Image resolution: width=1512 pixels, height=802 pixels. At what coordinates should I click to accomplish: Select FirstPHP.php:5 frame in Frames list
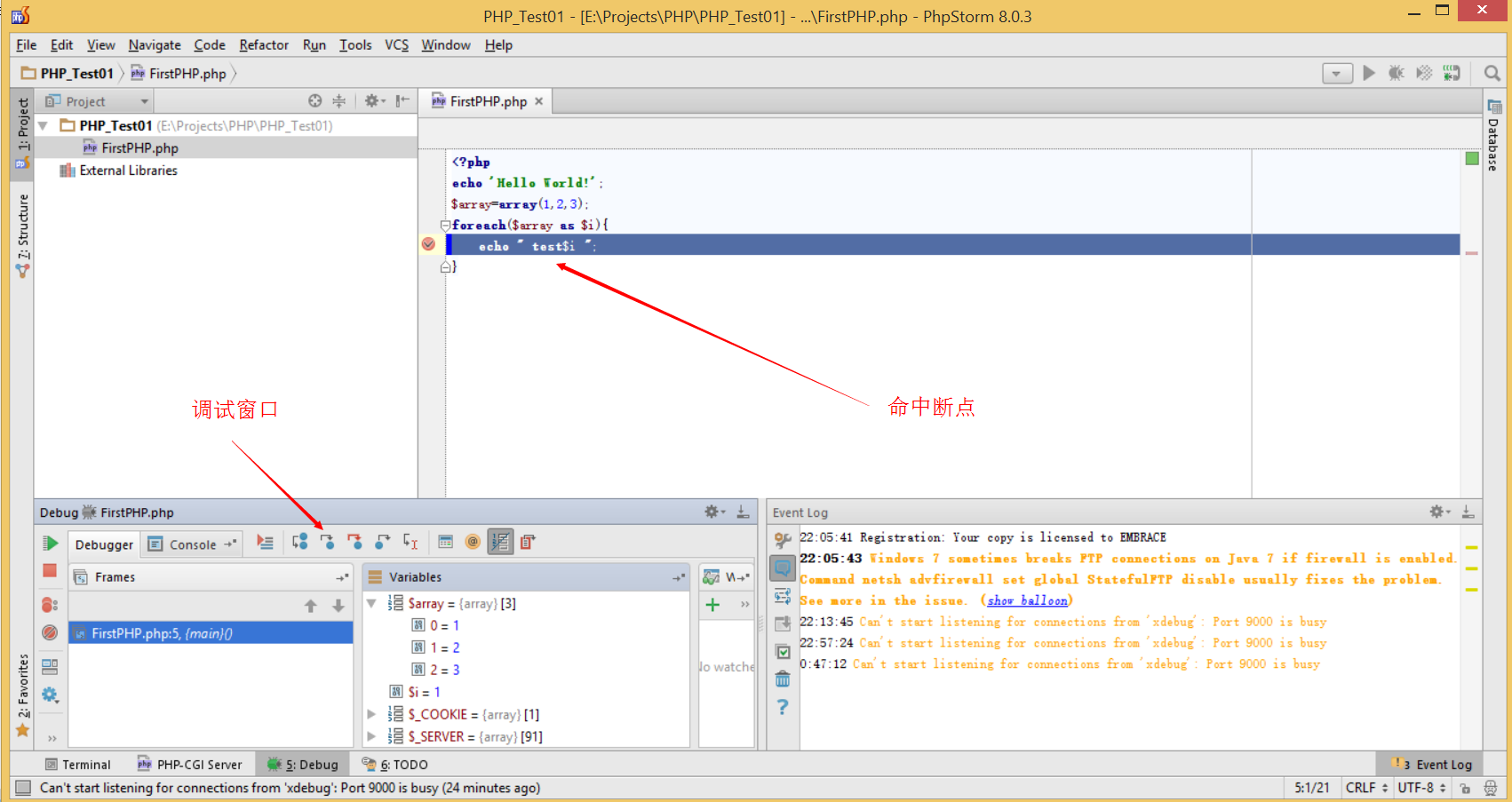(162, 633)
